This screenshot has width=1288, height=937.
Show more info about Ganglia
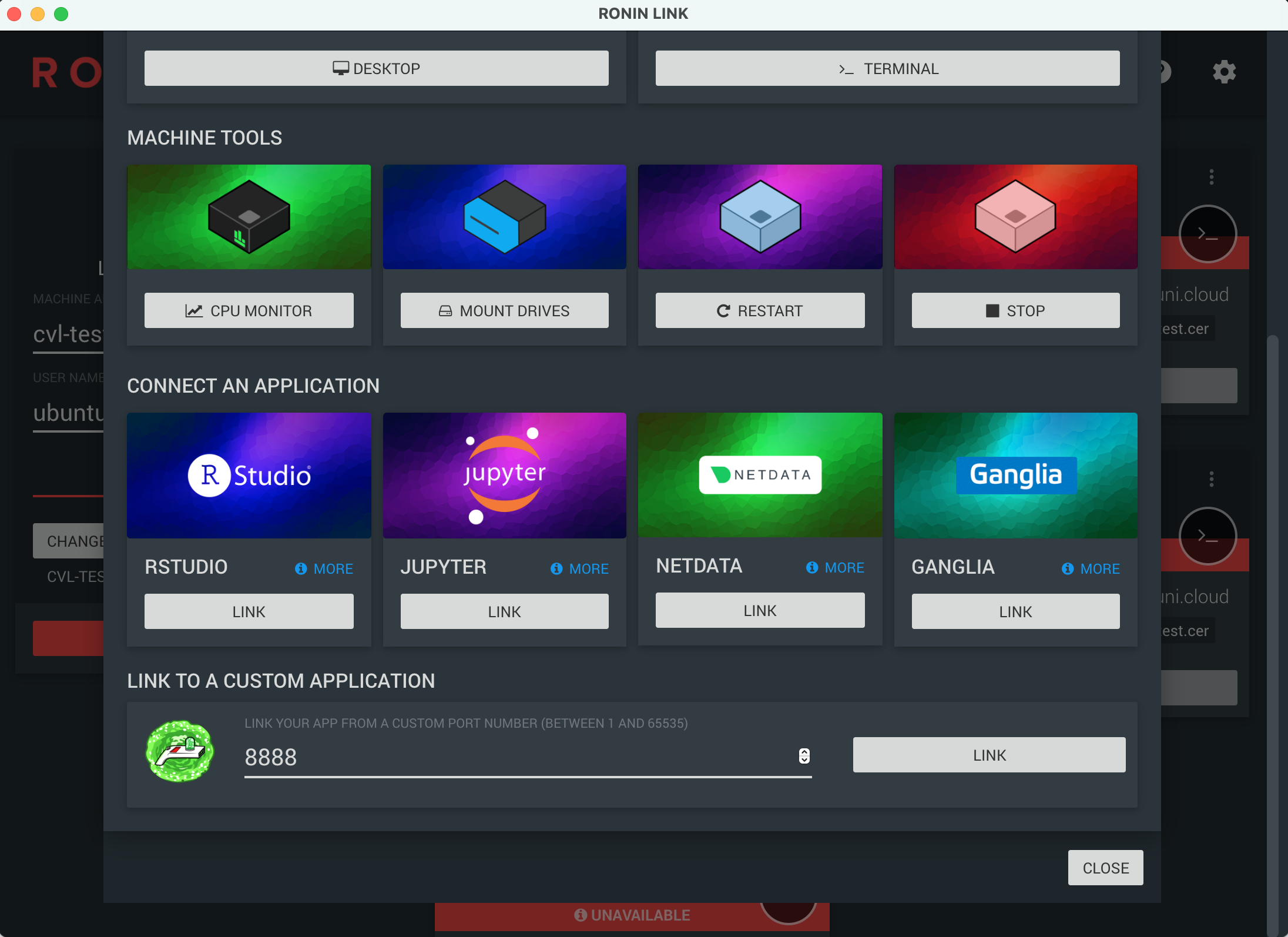[1091, 568]
